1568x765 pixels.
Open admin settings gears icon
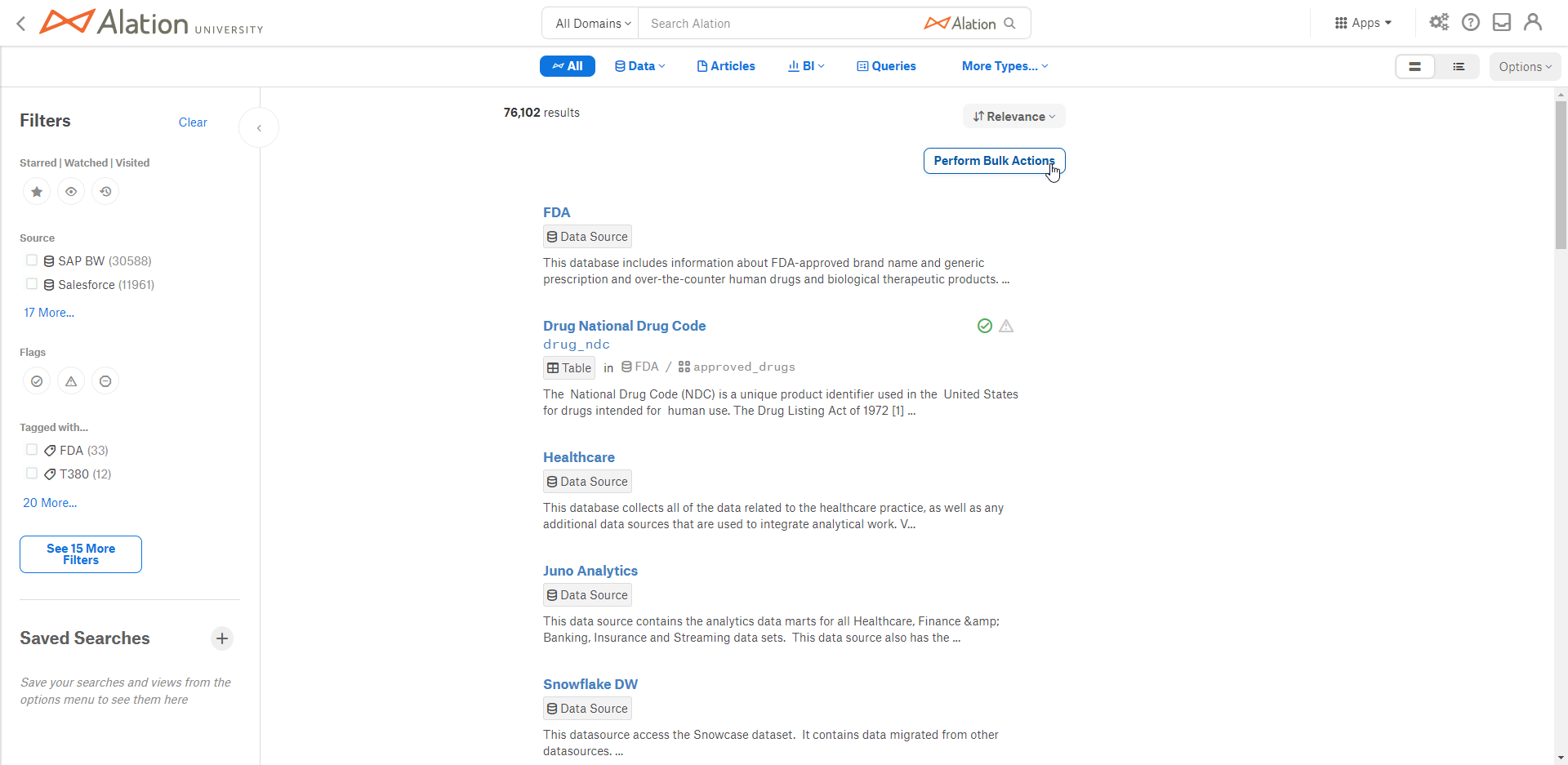tap(1439, 22)
